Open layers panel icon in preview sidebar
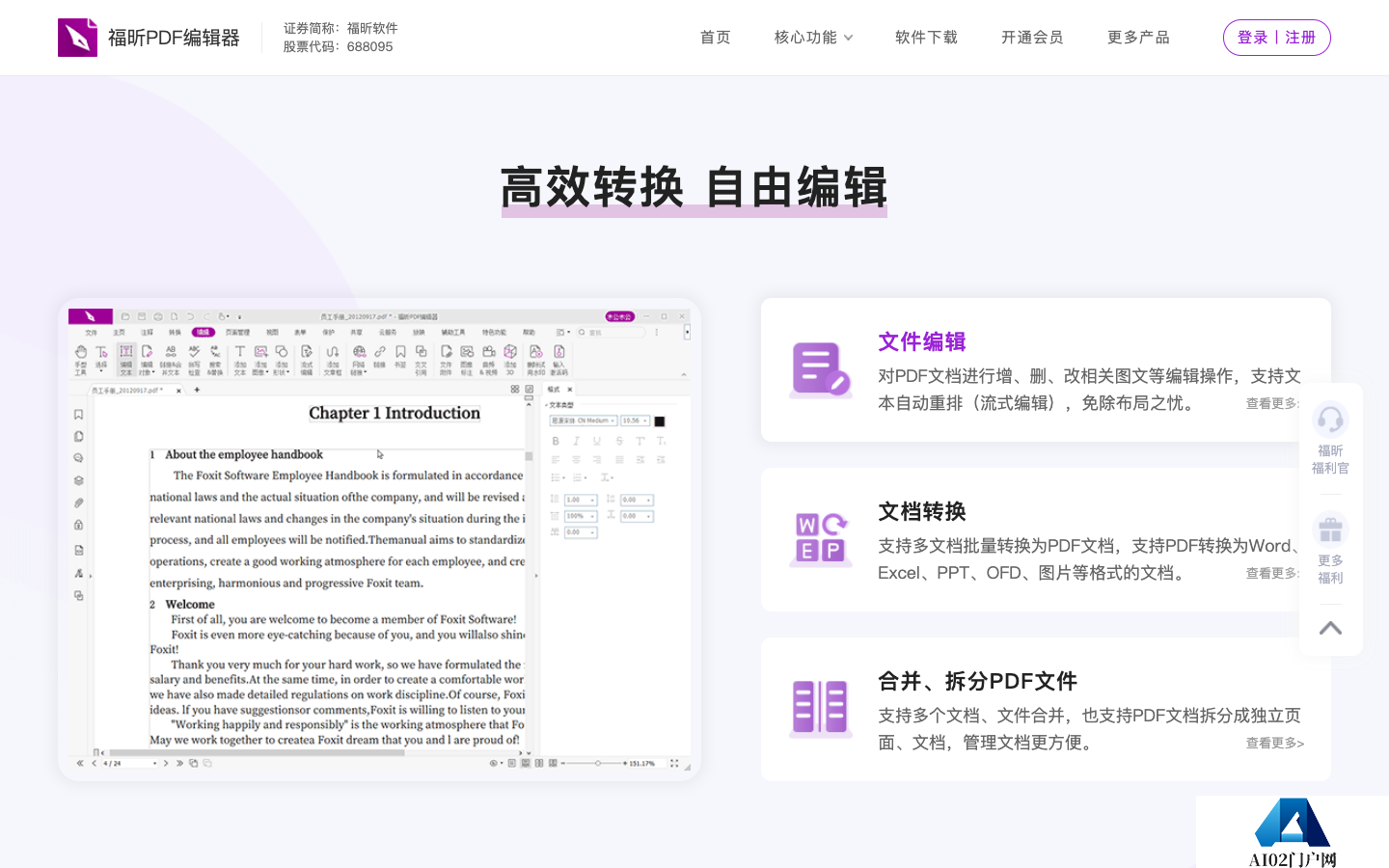Screen dimensions: 1389x868 pyautogui.click(x=78, y=480)
